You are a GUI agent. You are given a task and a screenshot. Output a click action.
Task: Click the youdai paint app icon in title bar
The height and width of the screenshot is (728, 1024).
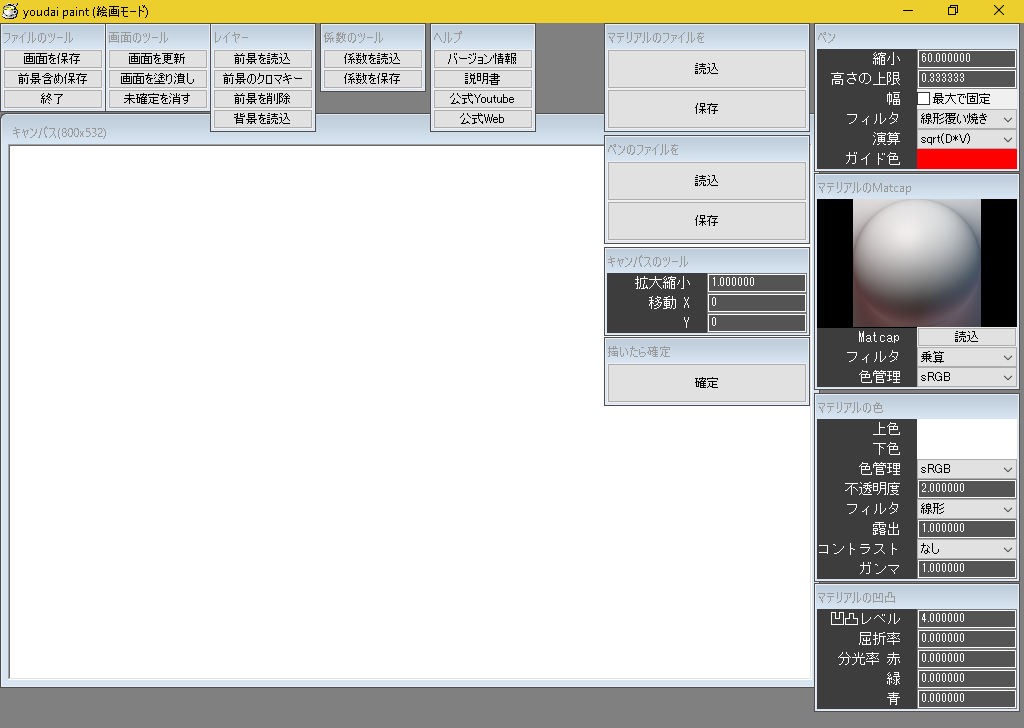(x=11, y=10)
